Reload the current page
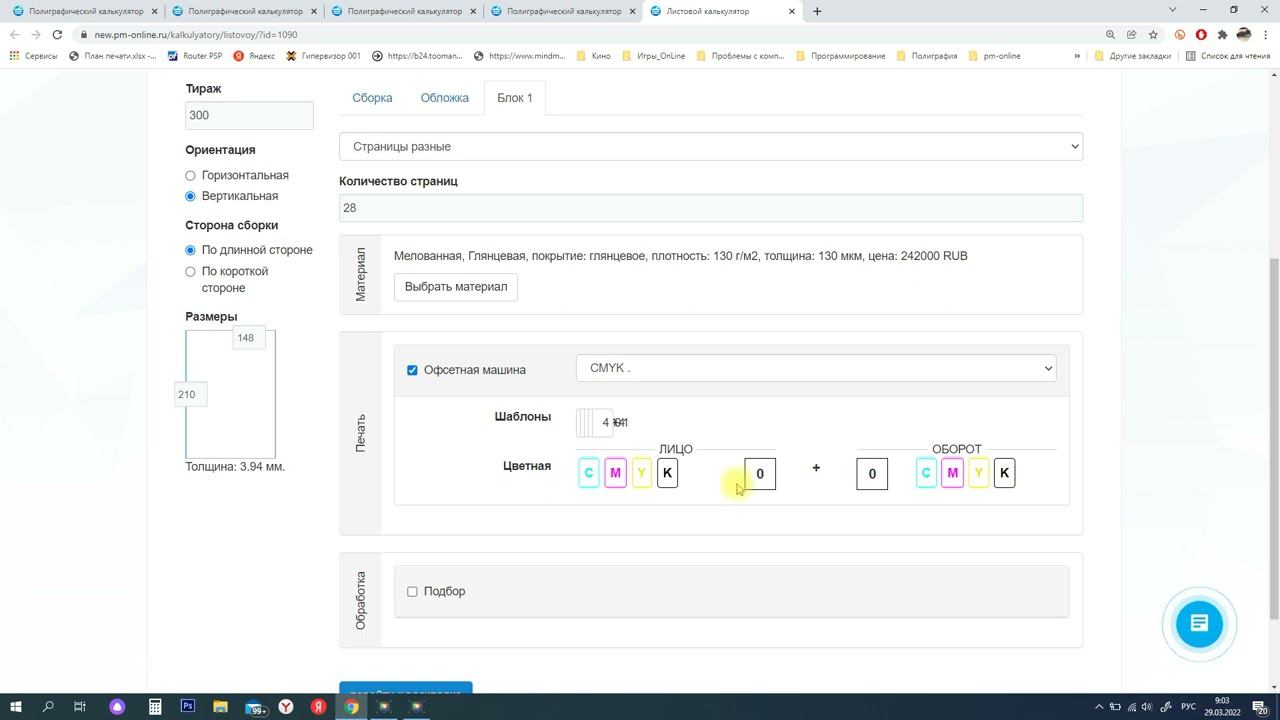1280x720 pixels. click(57, 34)
